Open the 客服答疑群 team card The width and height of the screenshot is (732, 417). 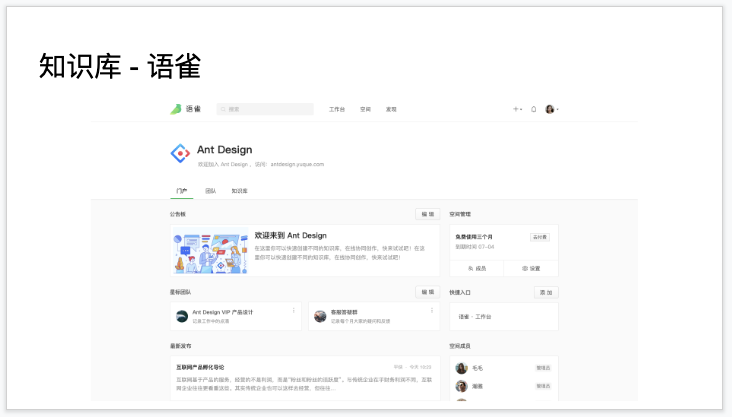pyautogui.click(x=374, y=316)
